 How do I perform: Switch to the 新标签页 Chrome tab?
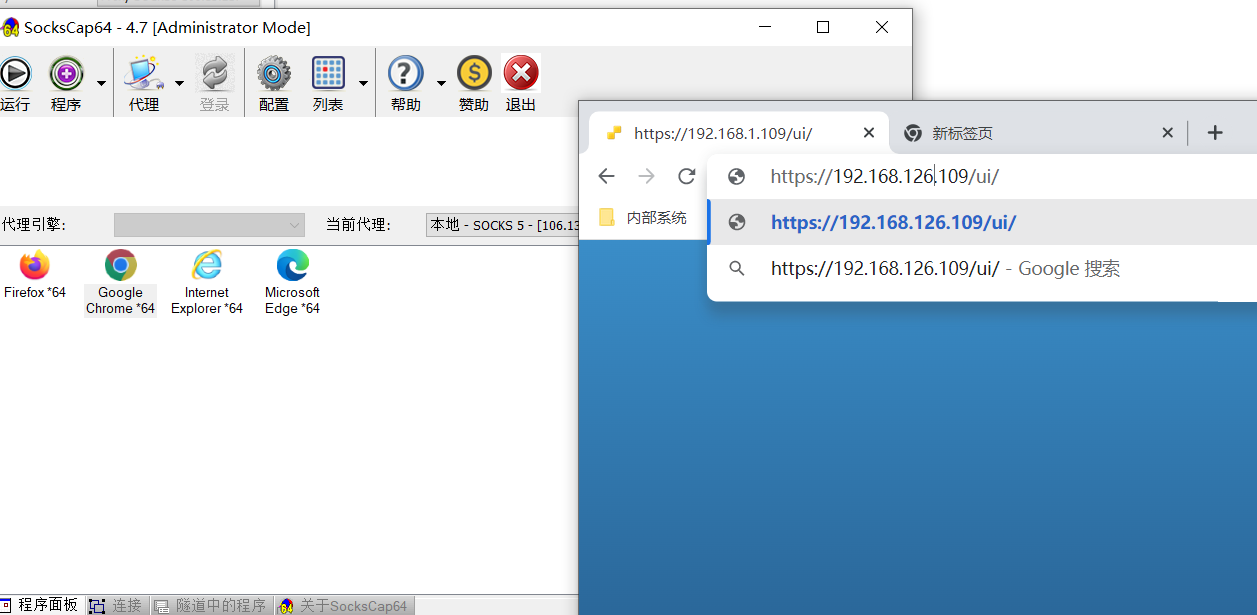coord(1030,133)
